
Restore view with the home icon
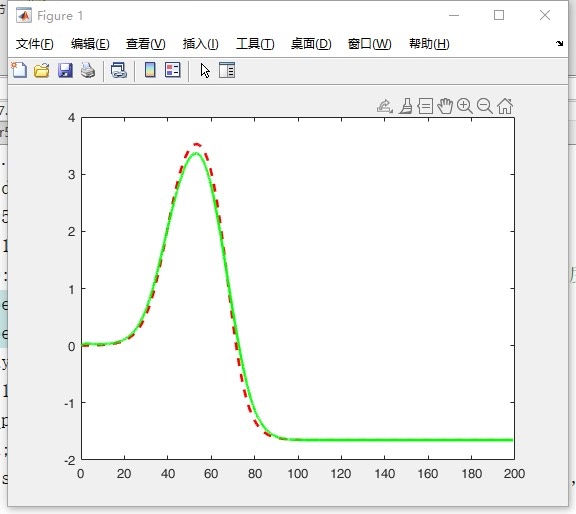(505, 106)
